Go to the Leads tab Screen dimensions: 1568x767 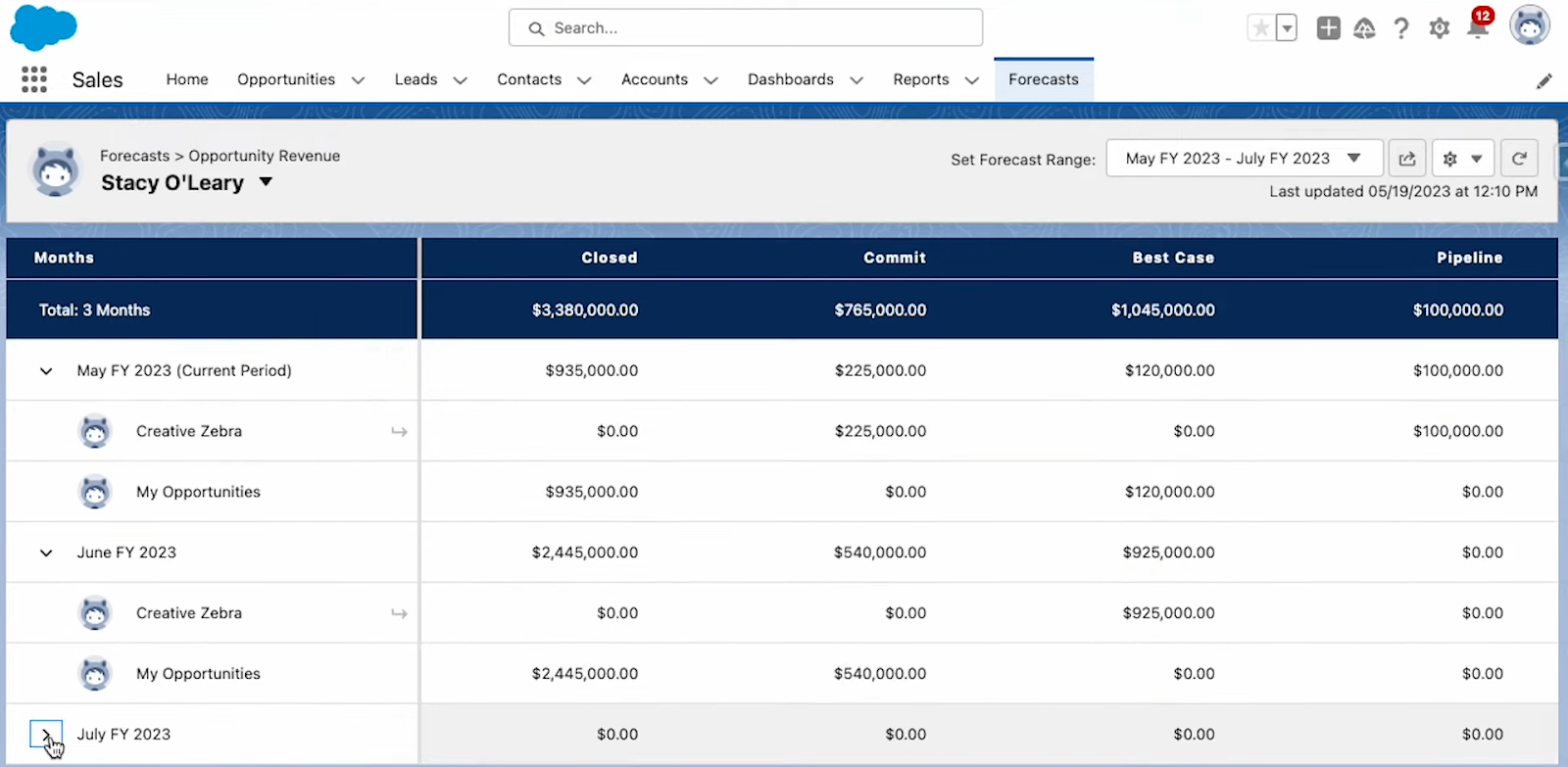click(416, 79)
